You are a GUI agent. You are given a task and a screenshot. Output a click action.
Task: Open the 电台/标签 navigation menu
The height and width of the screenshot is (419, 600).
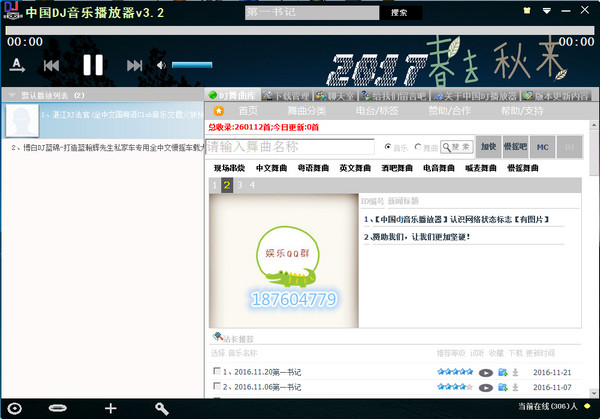(377, 110)
